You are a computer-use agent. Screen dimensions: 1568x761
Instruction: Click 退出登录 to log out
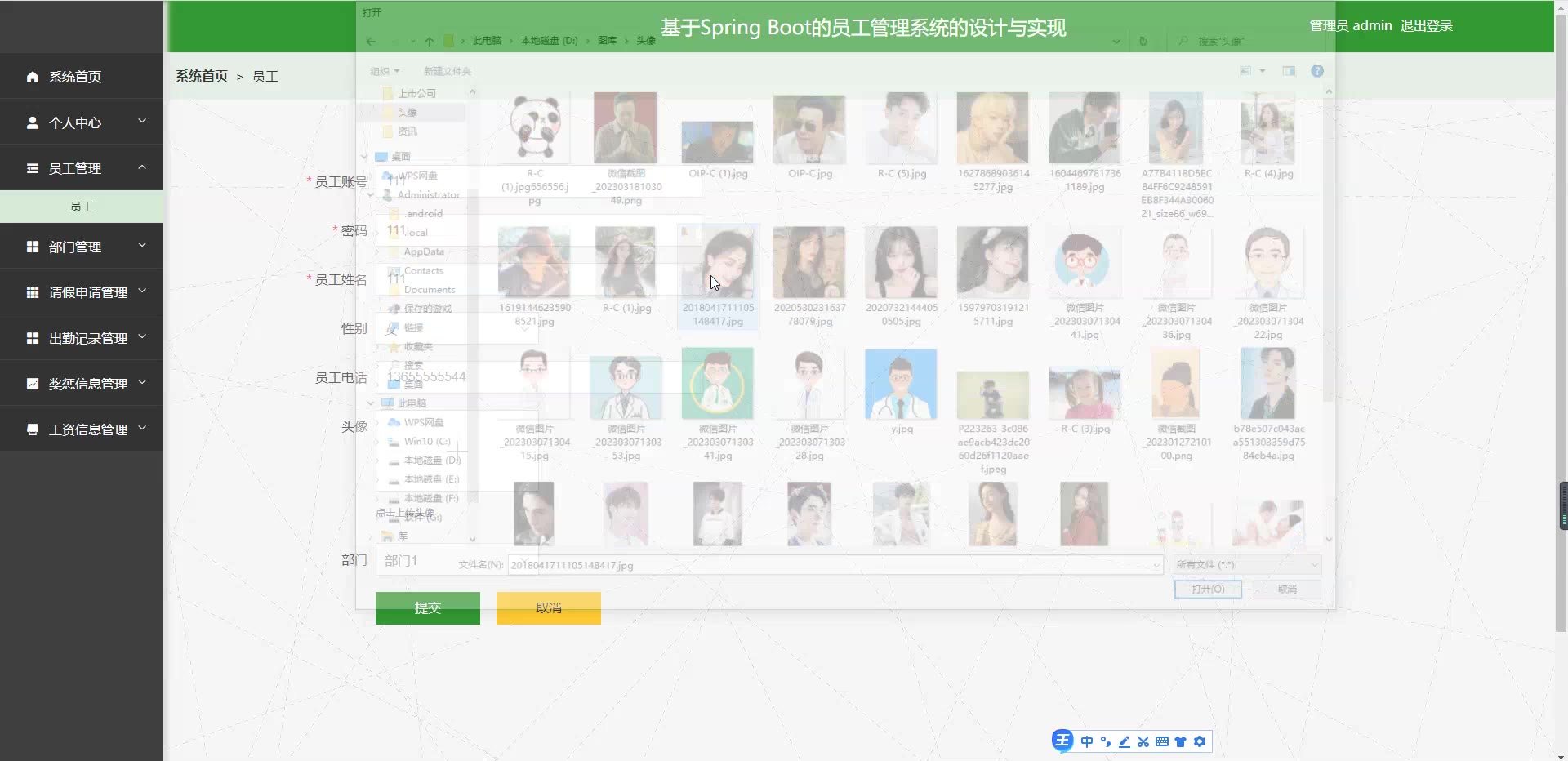(1426, 26)
